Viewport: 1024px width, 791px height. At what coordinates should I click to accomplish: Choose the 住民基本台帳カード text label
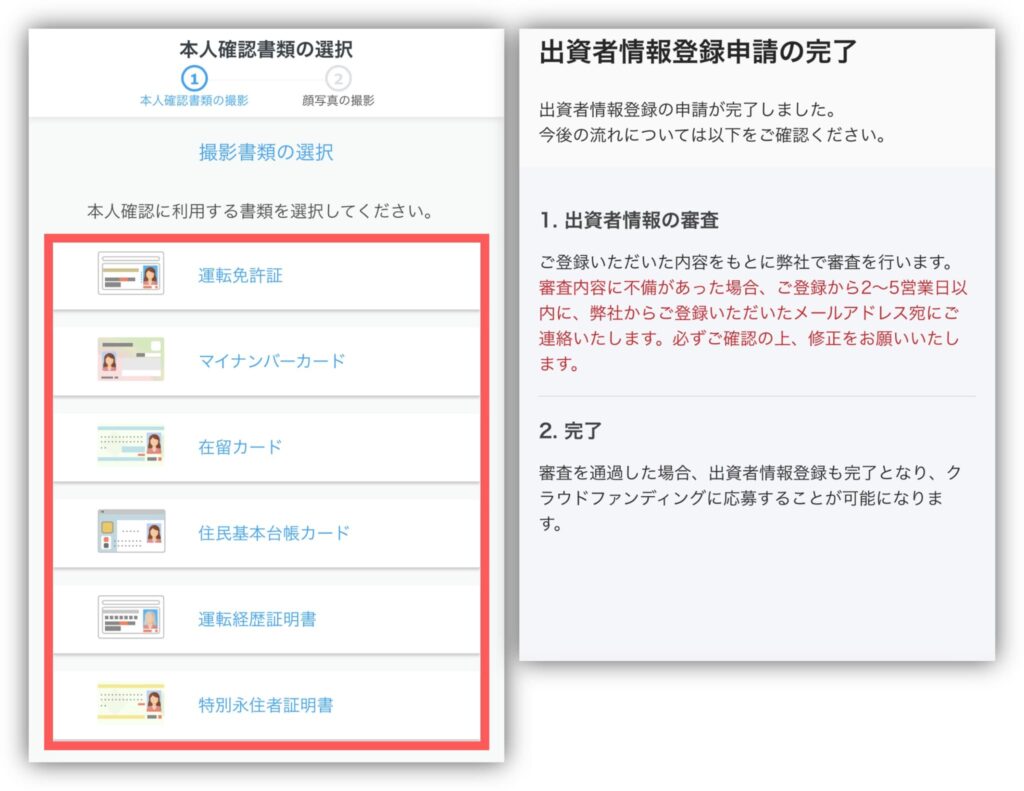274,533
